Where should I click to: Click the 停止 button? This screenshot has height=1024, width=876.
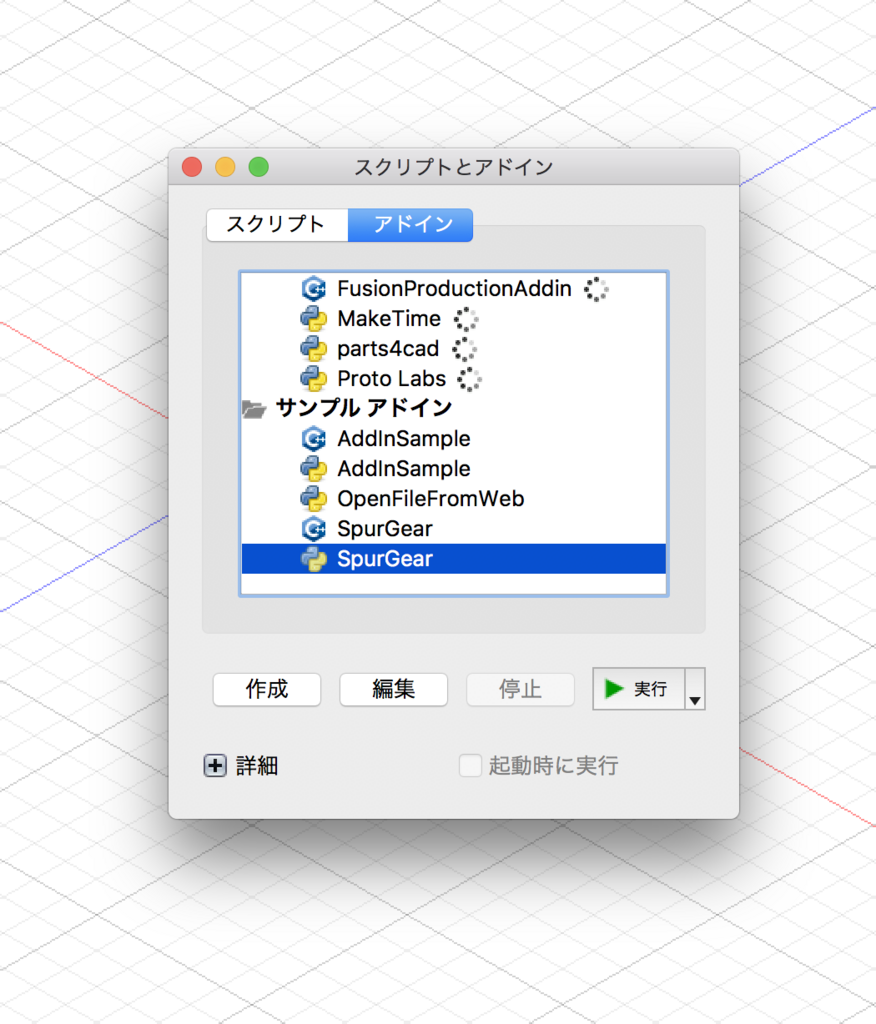(520, 689)
